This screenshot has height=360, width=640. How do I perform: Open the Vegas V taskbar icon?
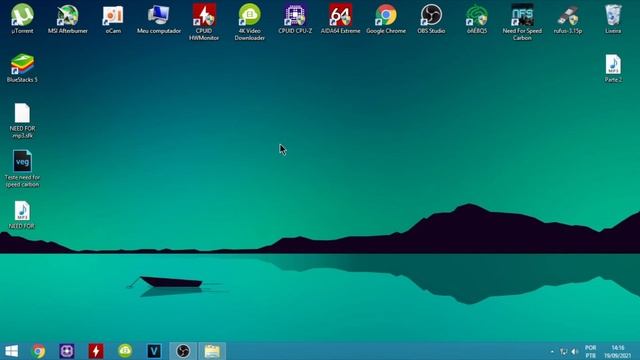pyautogui.click(x=154, y=351)
